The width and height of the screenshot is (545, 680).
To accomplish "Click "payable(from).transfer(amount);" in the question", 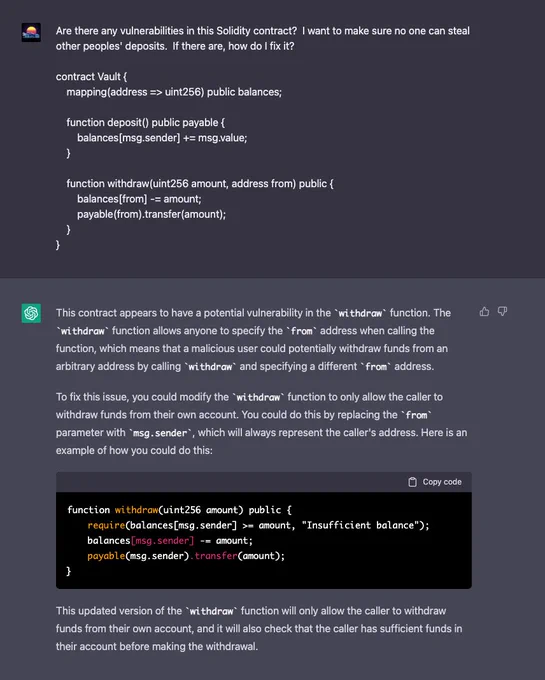I will pyautogui.click(x=151, y=214).
